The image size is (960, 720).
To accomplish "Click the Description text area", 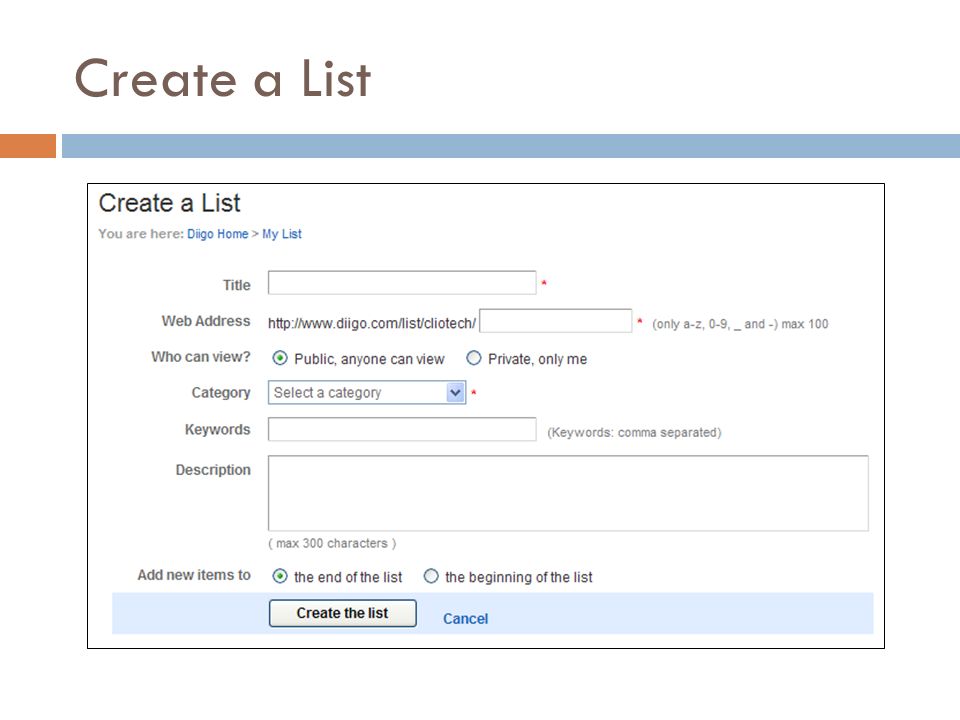I will point(568,493).
